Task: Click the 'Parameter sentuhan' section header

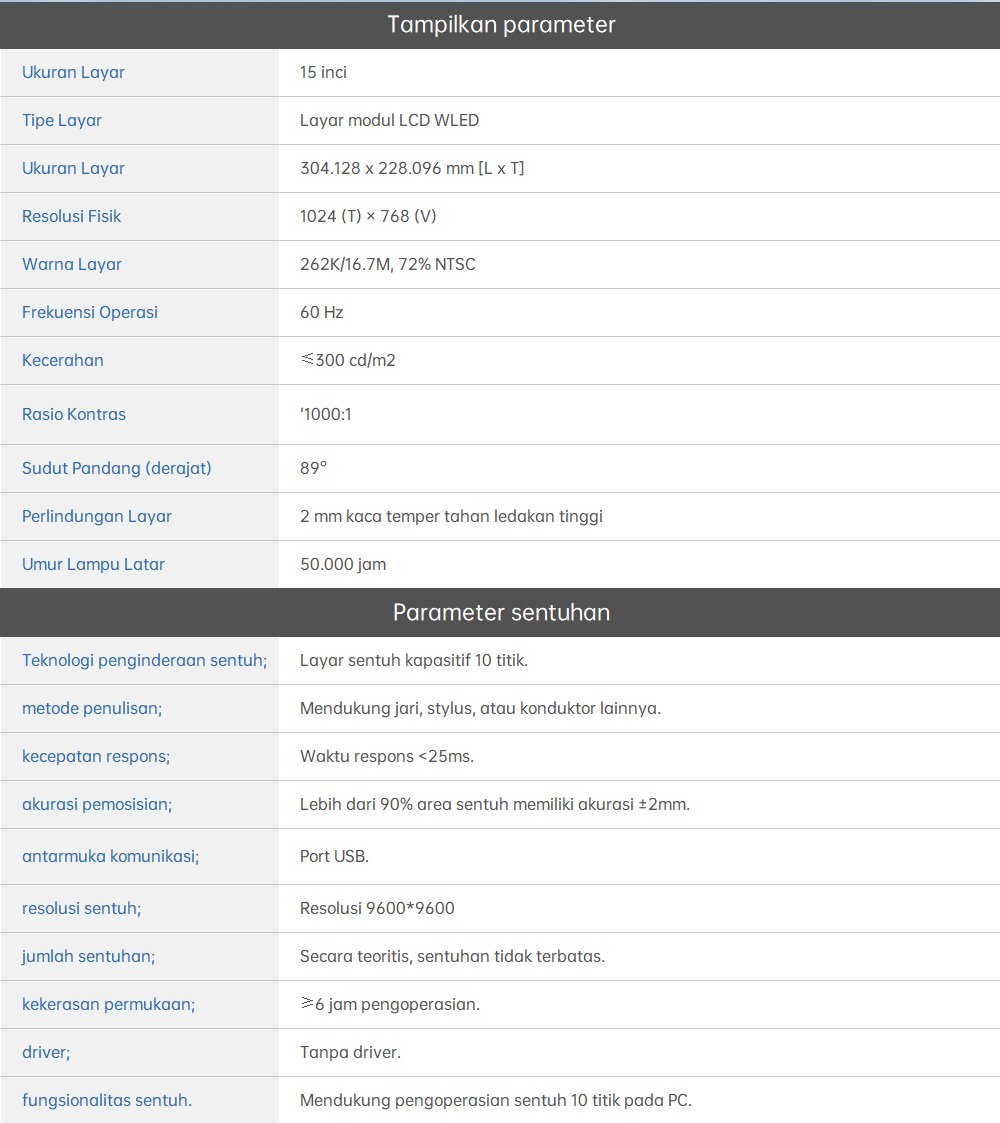Action: pyautogui.click(x=501, y=612)
